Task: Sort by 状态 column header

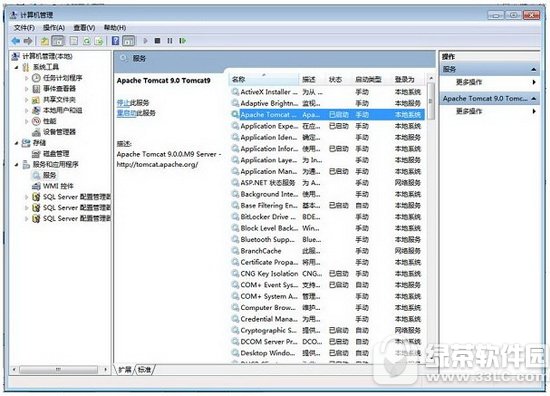Action: tap(338, 80)
